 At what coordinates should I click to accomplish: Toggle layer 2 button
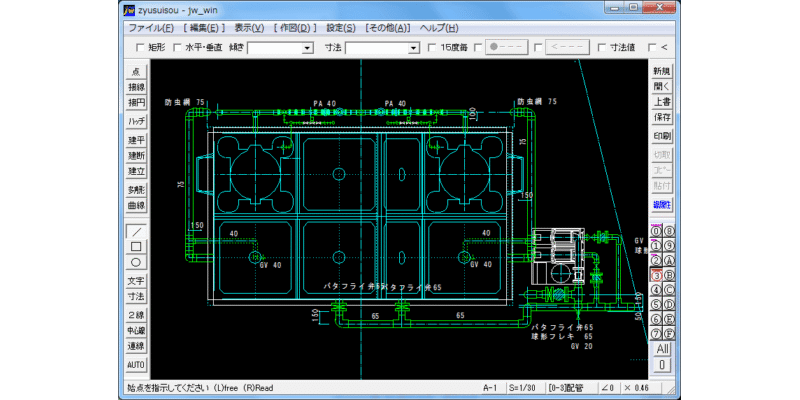coord(657,260)
